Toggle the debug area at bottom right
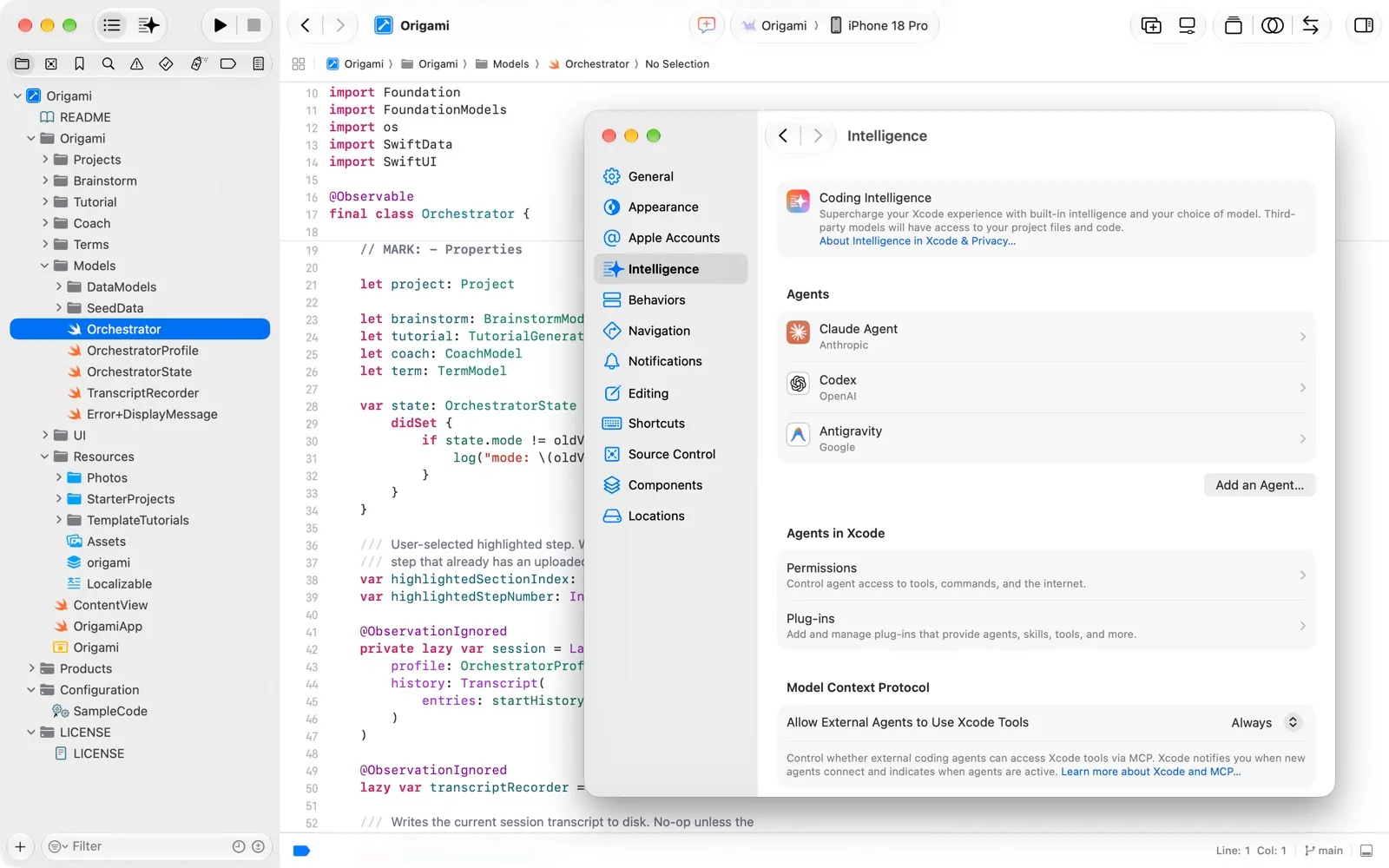Image resolution: width=1389 pixels, height=868 pixels. point(1366,851)
